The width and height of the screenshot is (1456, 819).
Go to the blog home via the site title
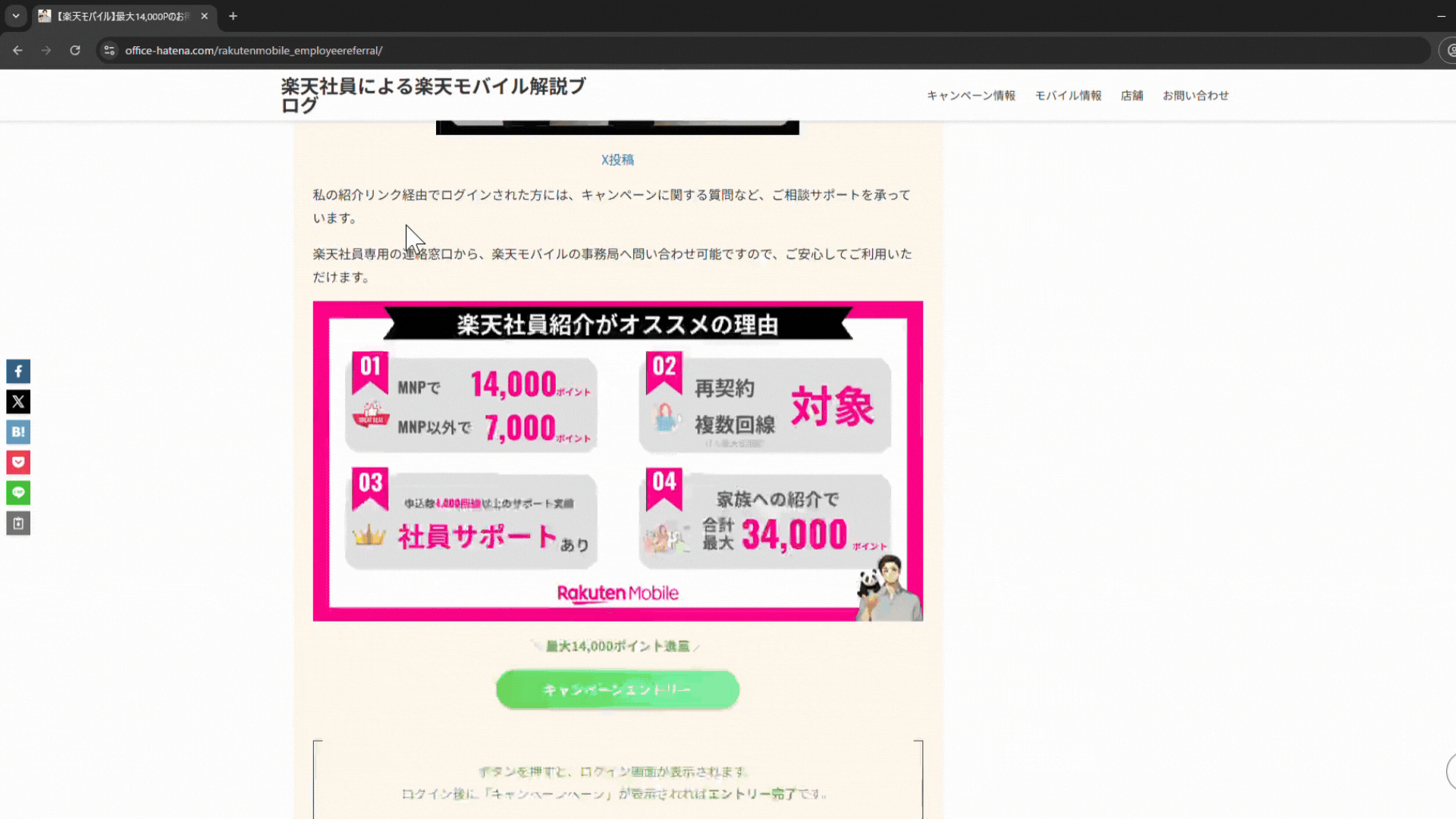tap(434, 96)
